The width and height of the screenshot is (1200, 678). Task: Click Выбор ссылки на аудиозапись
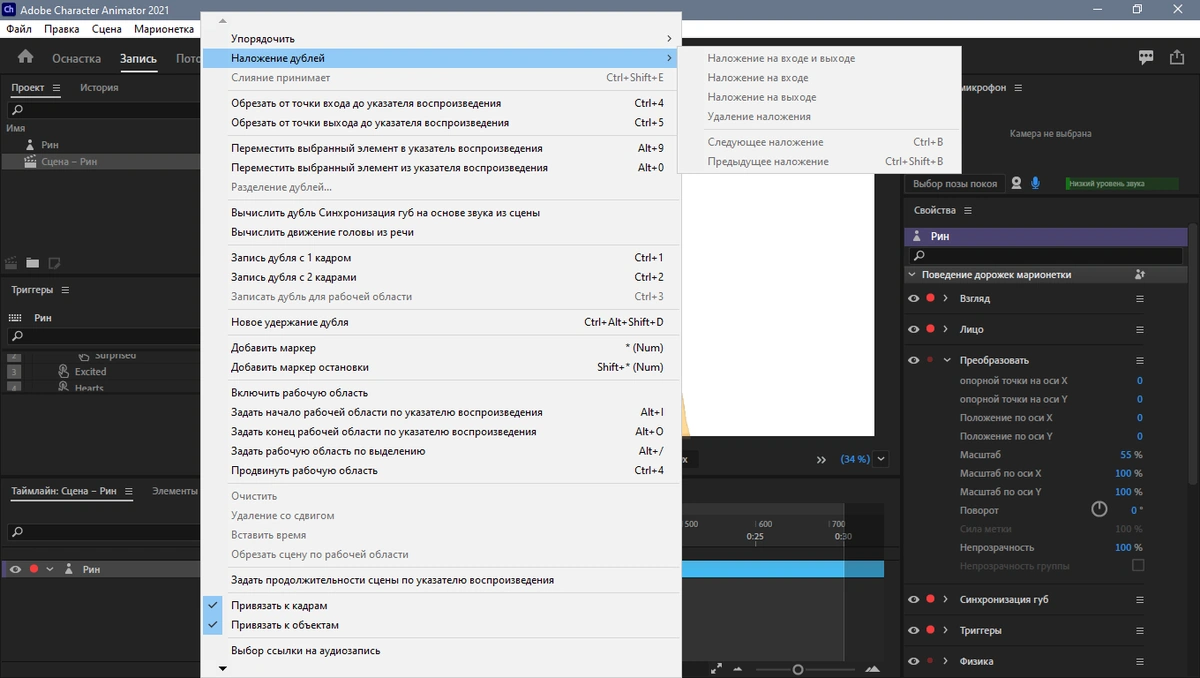click(x=441, y=651)
